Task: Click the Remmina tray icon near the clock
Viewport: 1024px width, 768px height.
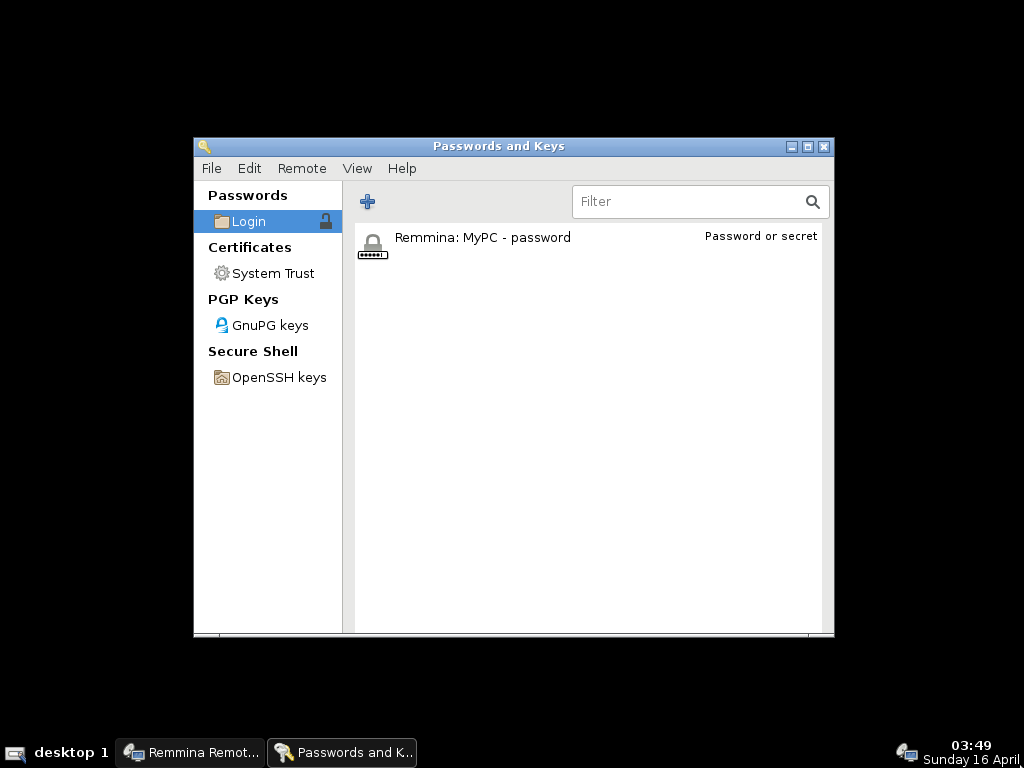Action: 907,752
